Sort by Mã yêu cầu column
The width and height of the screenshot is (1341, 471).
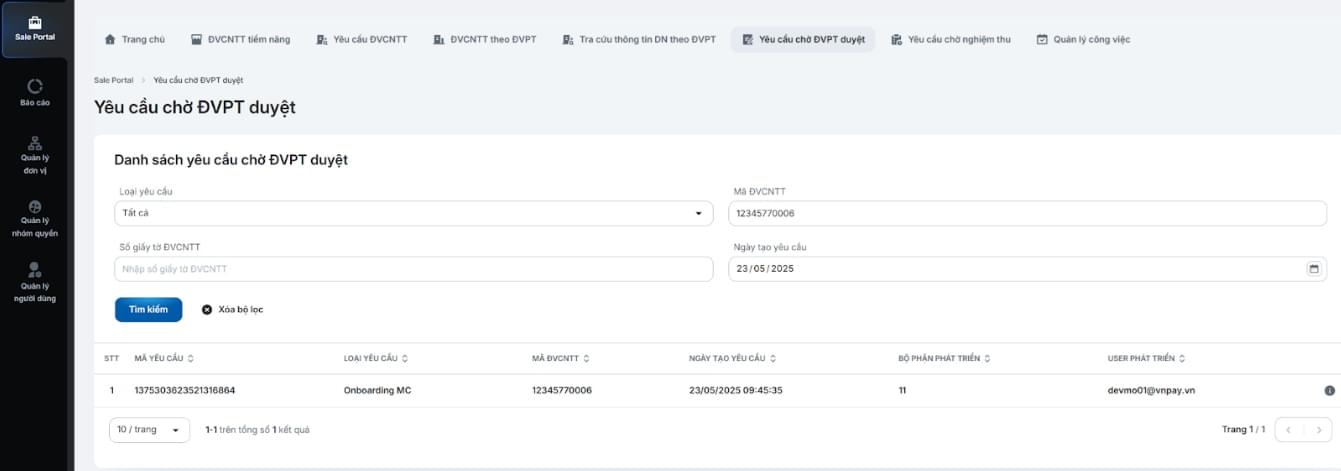tap(190, 358)
